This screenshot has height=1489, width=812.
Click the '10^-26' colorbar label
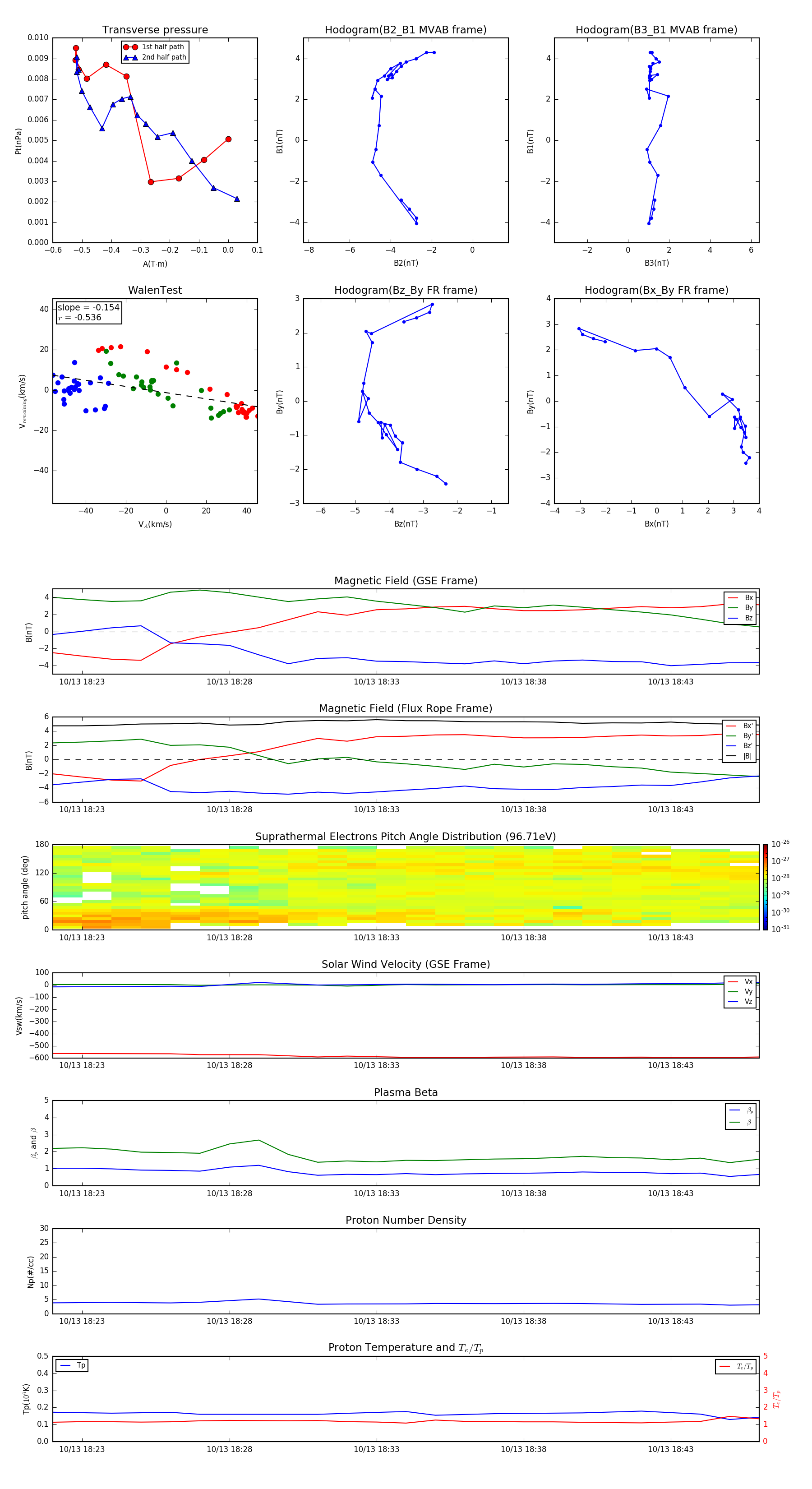pos(780,844)
